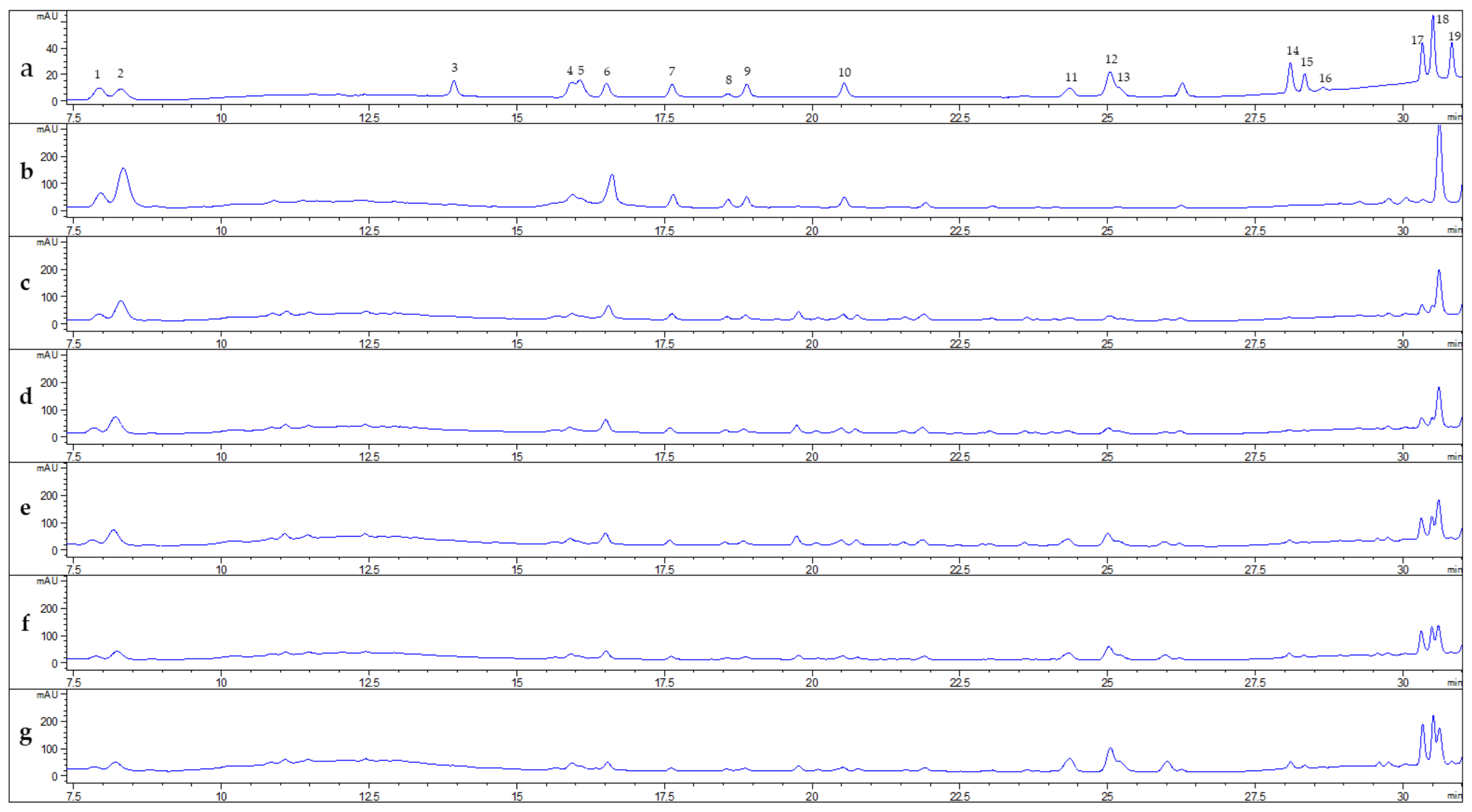Click the 12.5 tick label under panel a
Viewport: 1472px width, 812px height.
[x=369, y=118]
